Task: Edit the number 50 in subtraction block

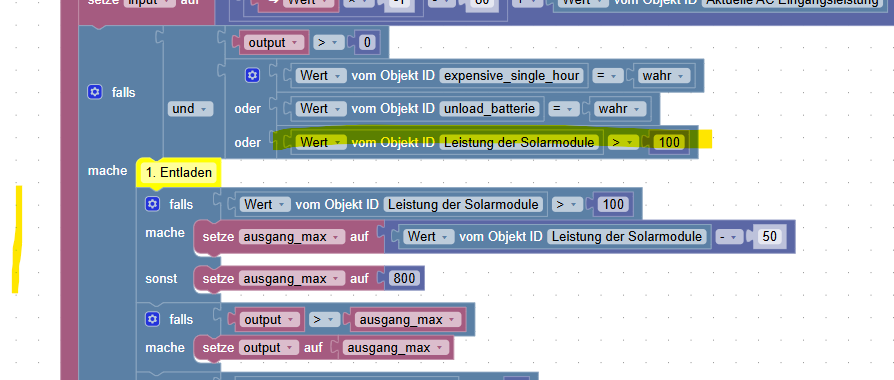Action: click(770, 236)
